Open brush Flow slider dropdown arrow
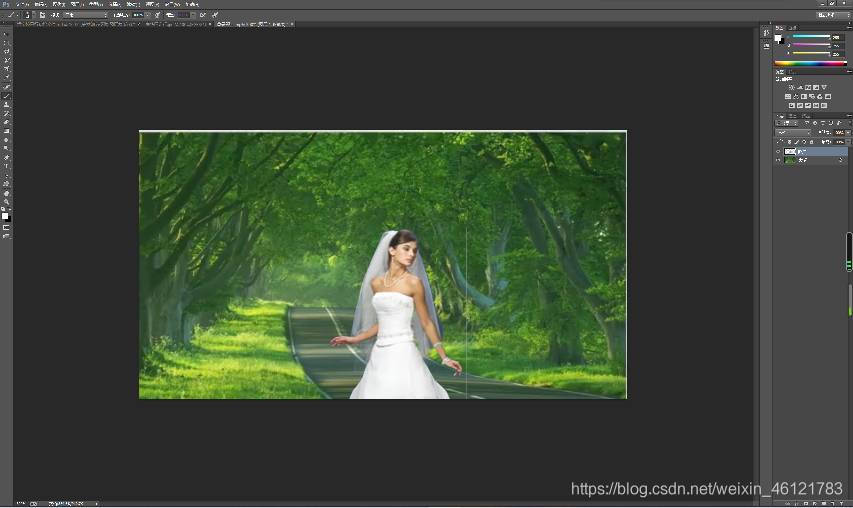The width and height of the screenshot is (853, 508). (x=193, y=15)
